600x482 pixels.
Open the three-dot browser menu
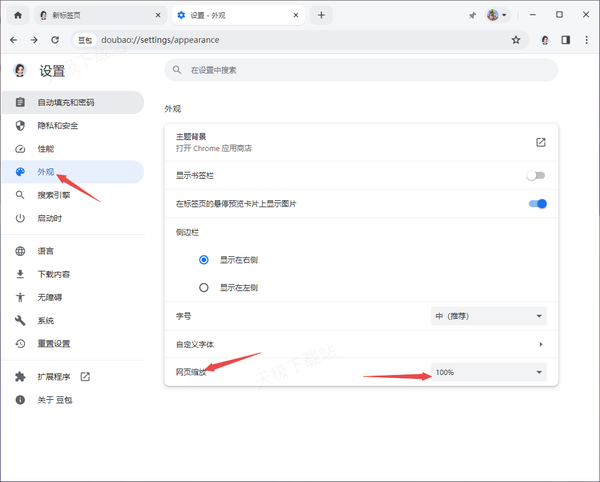pos(586,40)
